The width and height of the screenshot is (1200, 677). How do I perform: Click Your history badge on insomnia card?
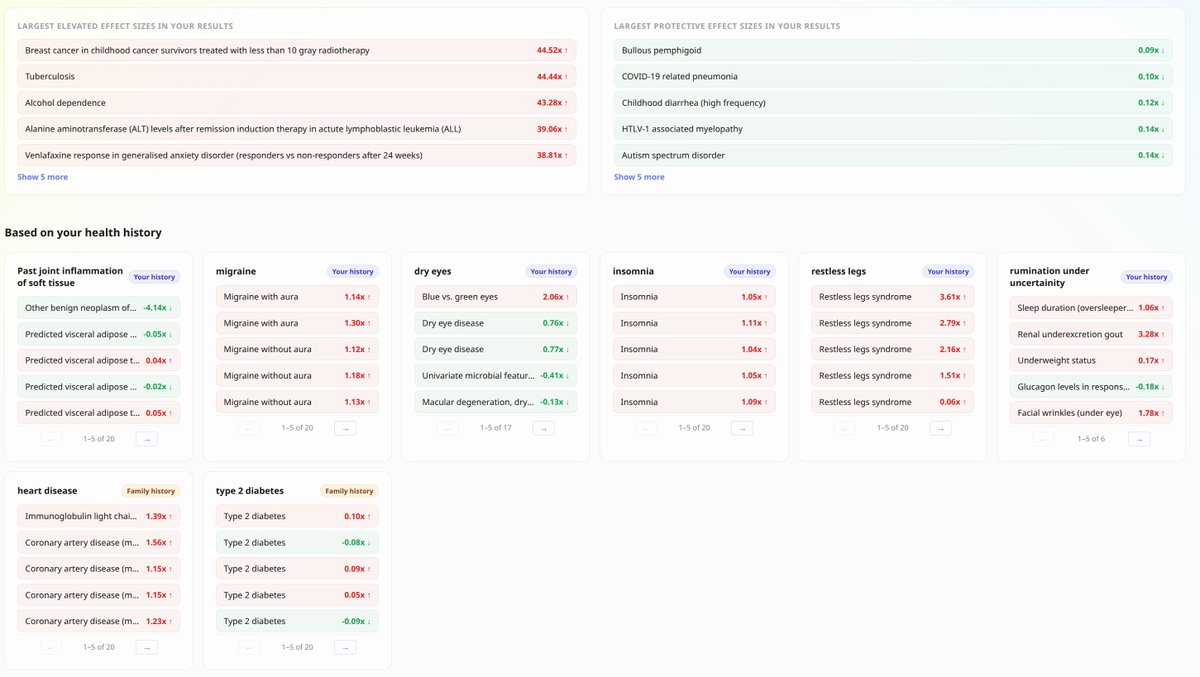pos(750,271)
